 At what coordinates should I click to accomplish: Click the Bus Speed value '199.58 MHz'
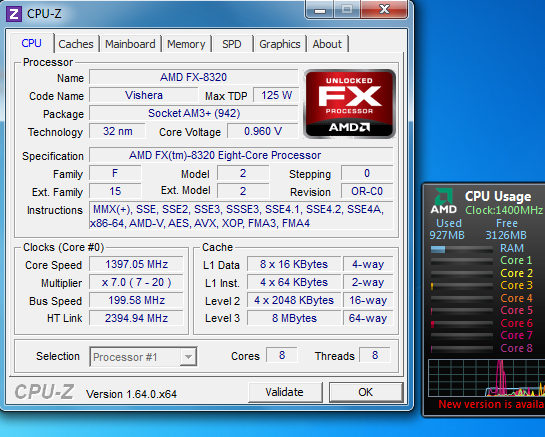(x=136, y=300)
